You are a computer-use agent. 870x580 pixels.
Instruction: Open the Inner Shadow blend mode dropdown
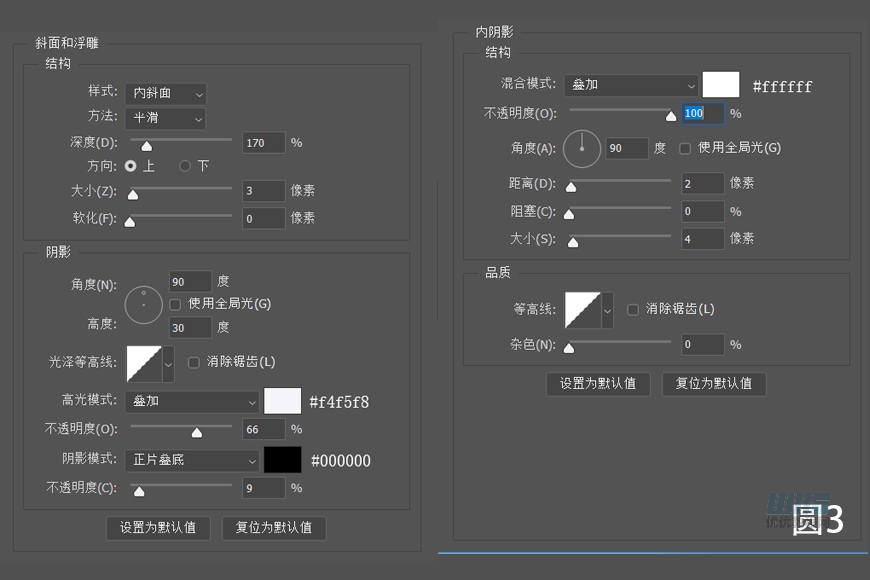[630, 86]
